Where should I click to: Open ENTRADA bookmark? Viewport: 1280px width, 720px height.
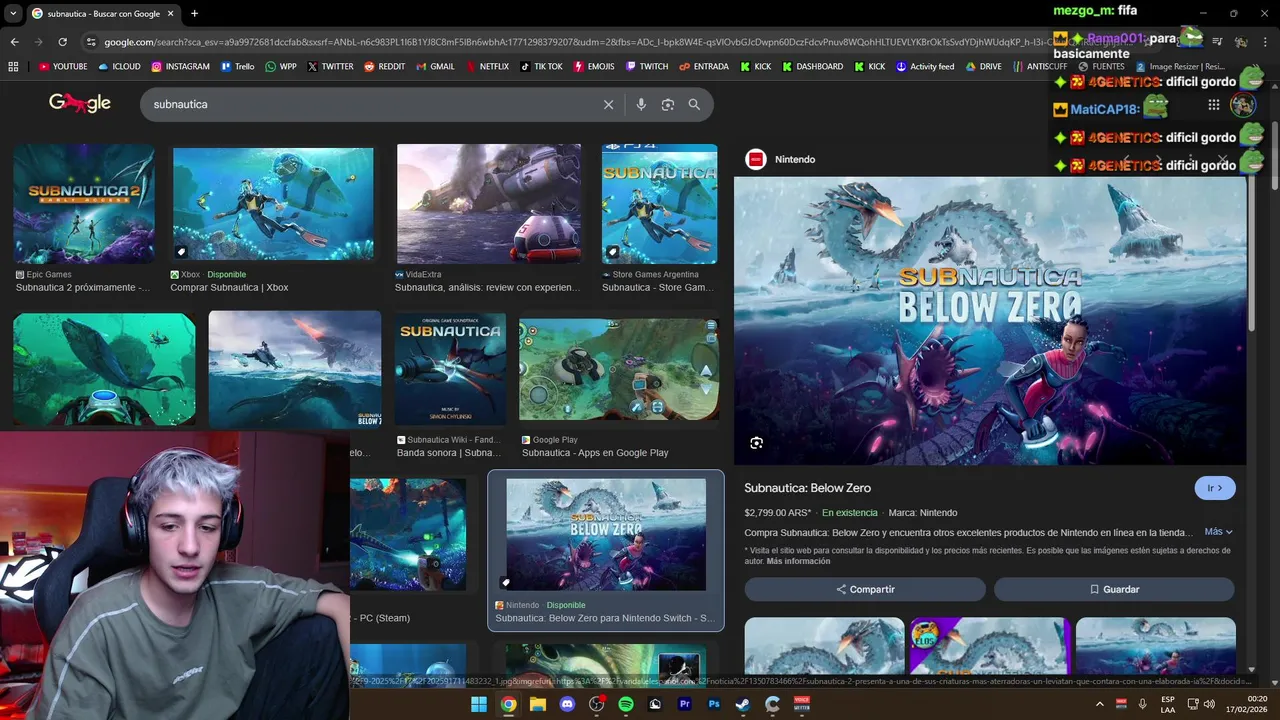click(x=703, y=67)
